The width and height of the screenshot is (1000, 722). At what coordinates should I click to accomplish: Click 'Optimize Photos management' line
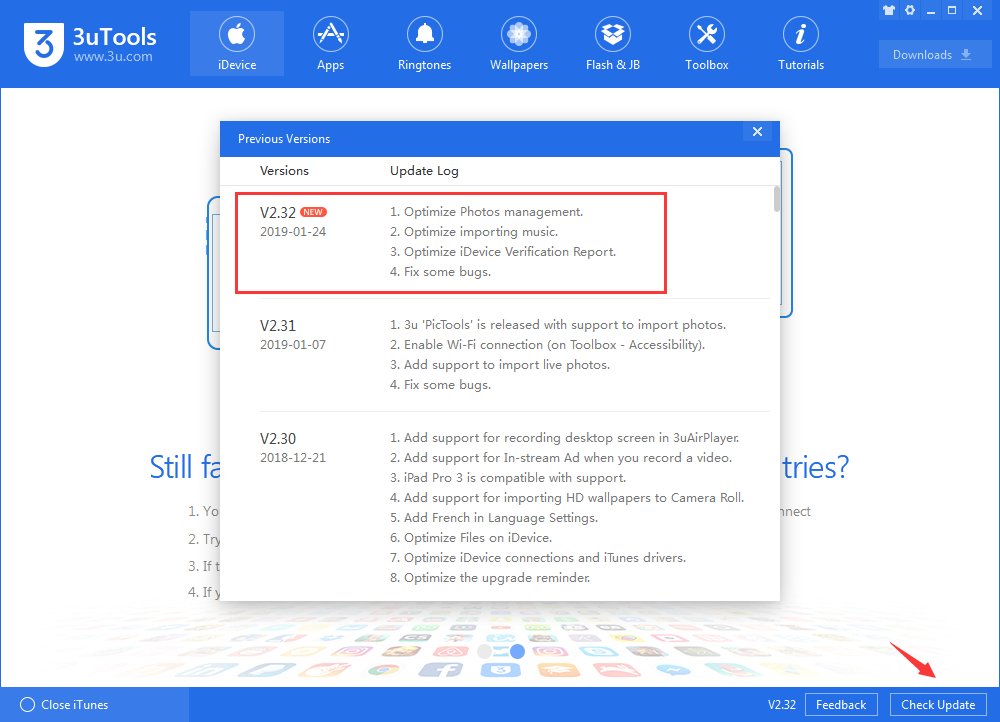pyautogui.click(x=487, y=212)
